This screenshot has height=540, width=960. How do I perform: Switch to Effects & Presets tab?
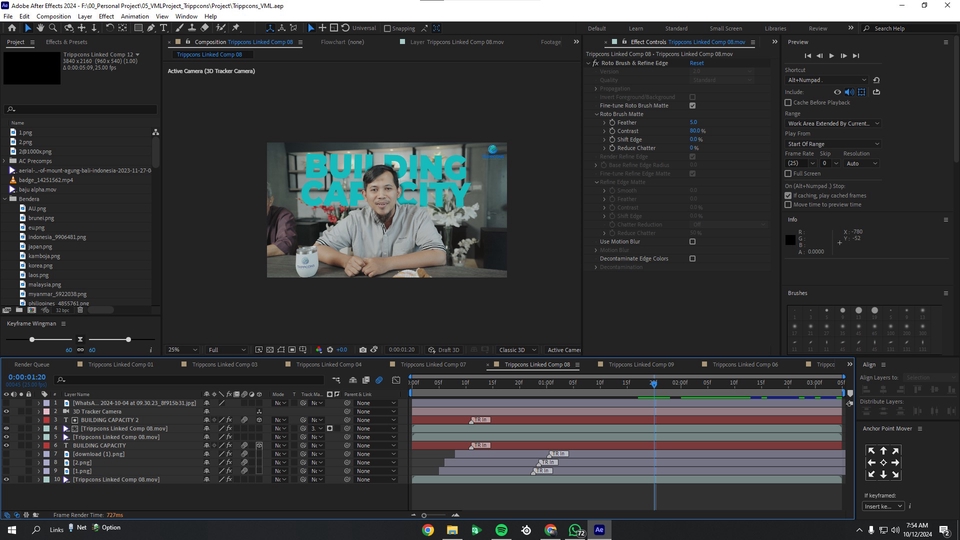[66, 42]
